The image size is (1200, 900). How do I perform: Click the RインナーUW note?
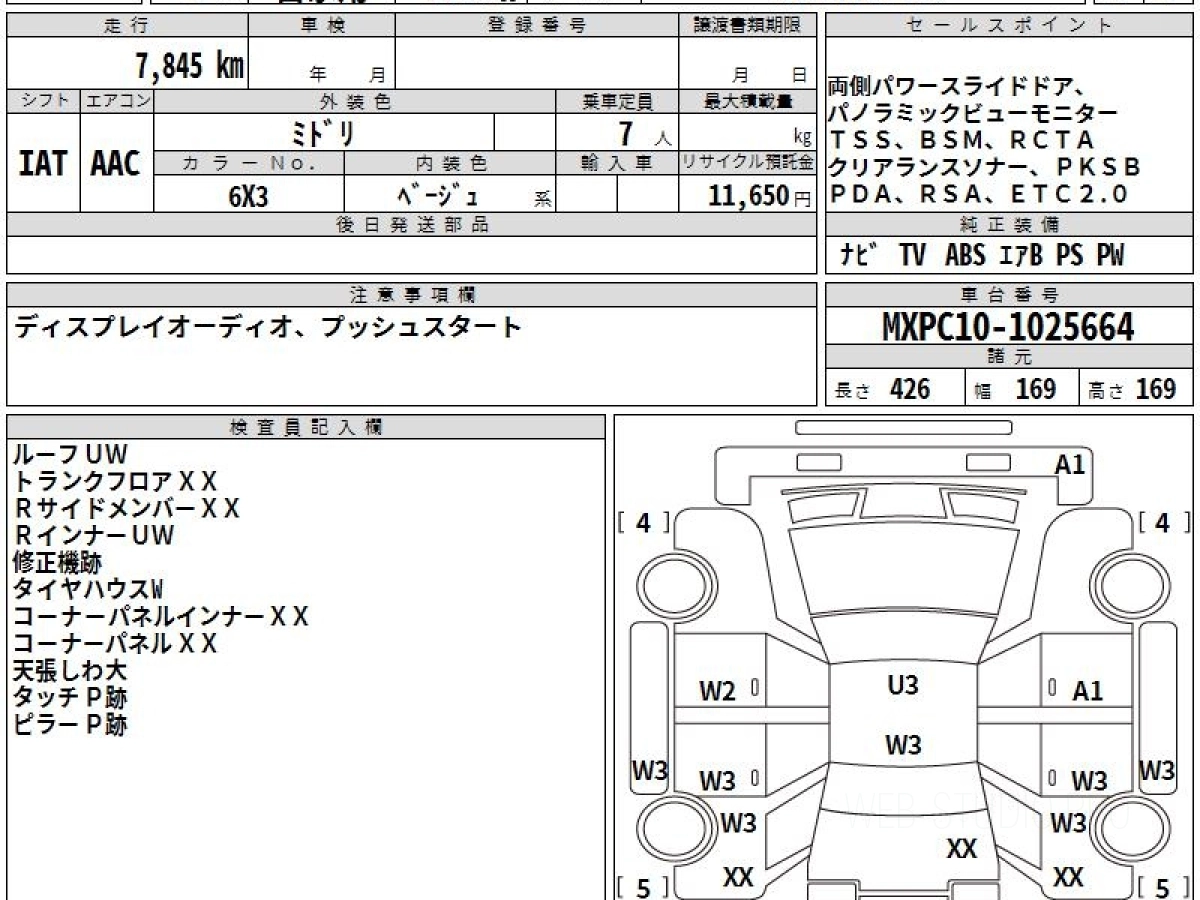[x=93, y=535]
